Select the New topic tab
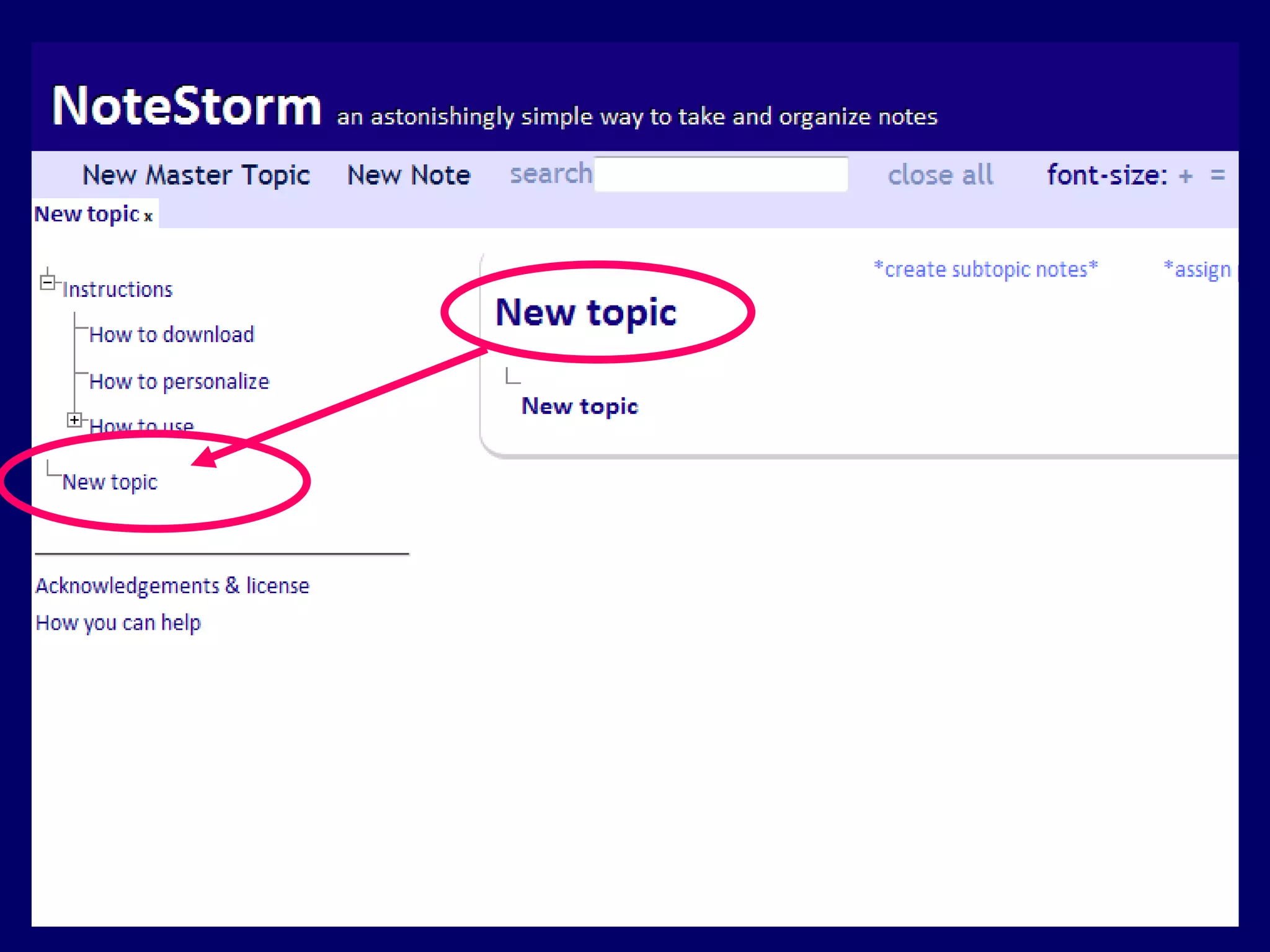Viewport: 1270px width, 952px height. click(x=87, y=214)
